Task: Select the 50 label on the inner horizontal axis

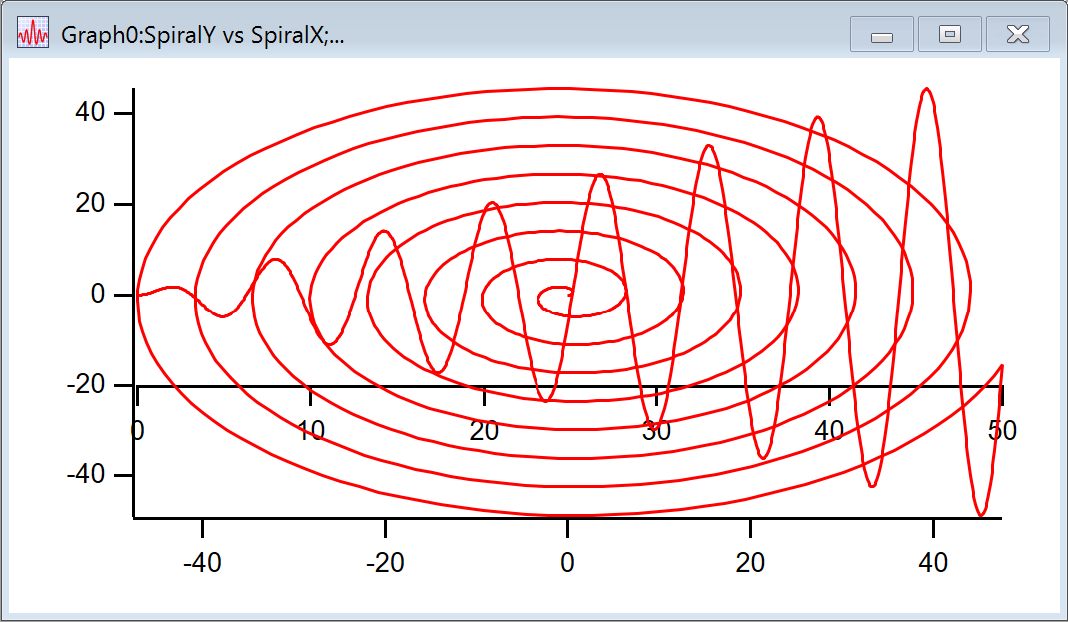Action: coord(1002,431)
